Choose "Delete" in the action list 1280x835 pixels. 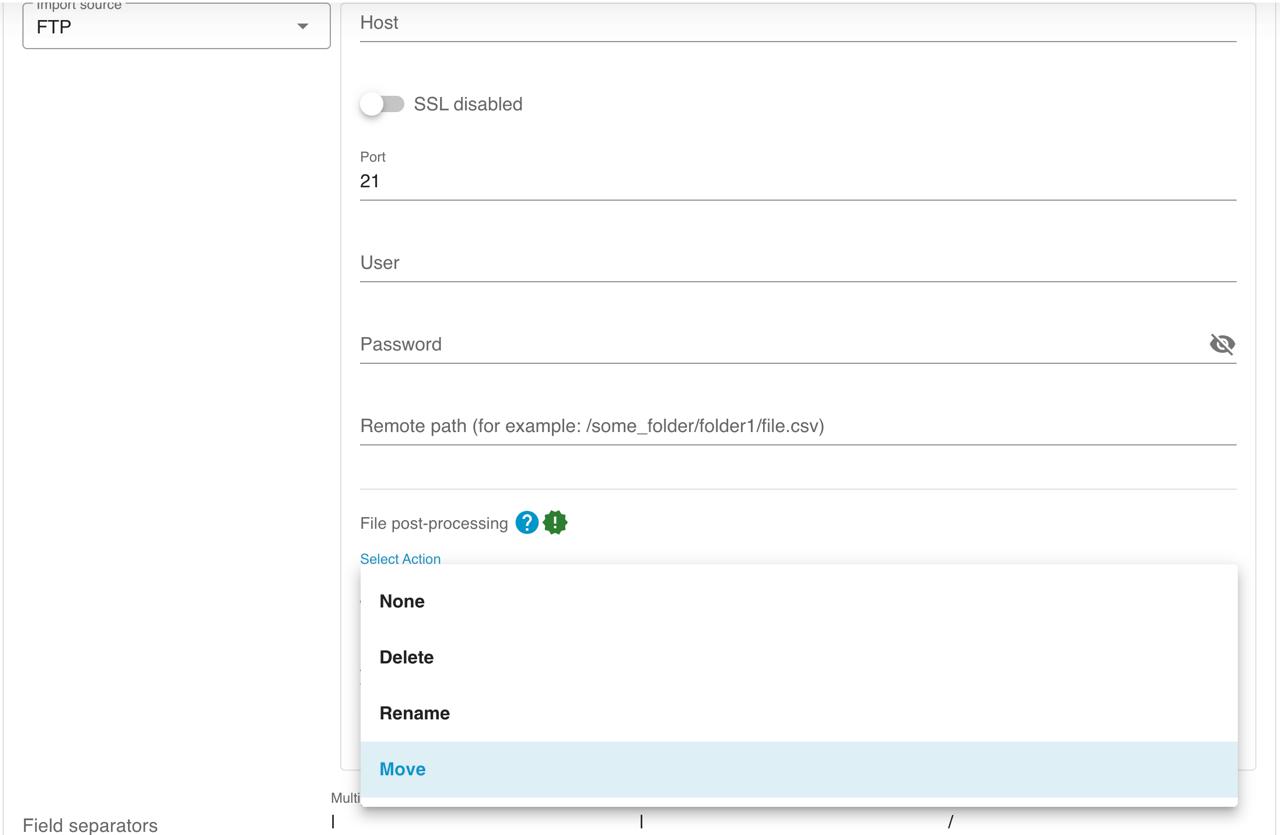(406, 657)
